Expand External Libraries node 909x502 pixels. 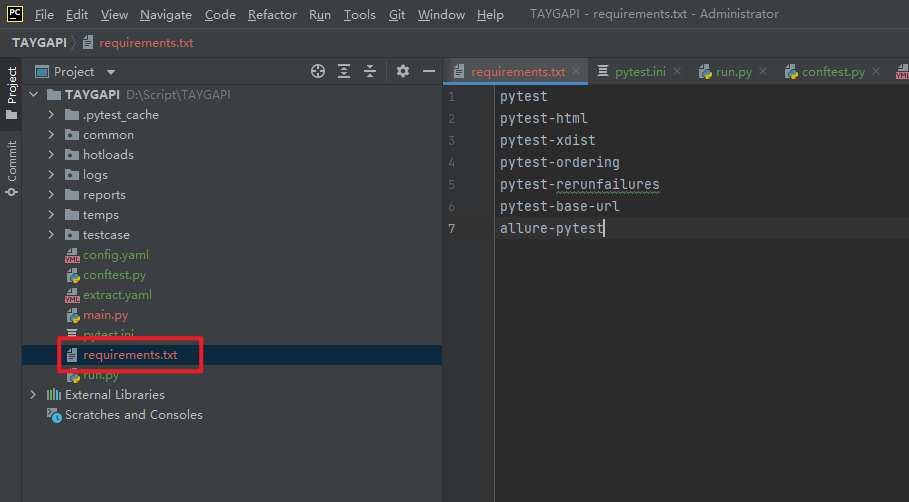tap(33, 395)
